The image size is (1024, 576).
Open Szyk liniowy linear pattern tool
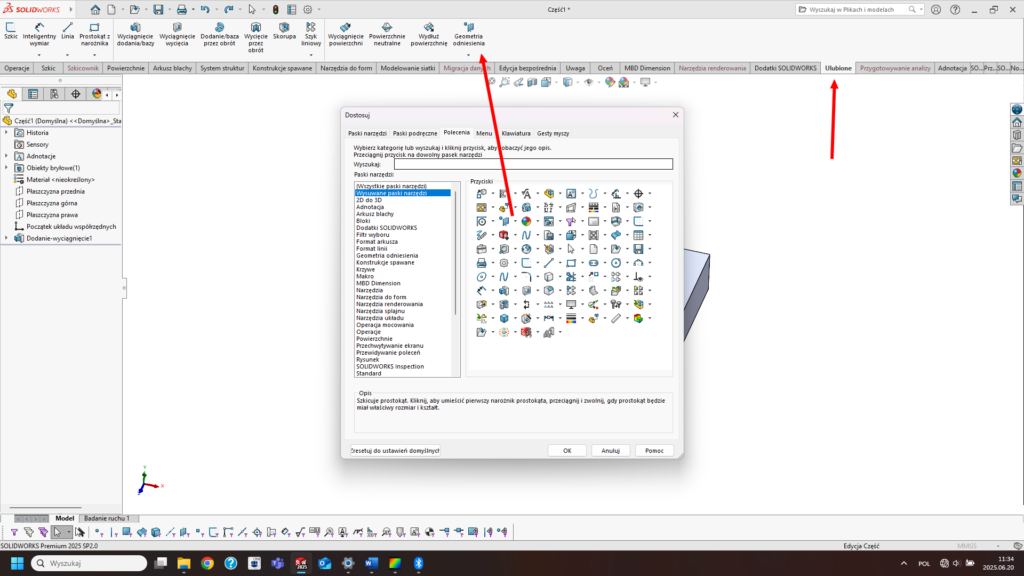coord(311,34)
